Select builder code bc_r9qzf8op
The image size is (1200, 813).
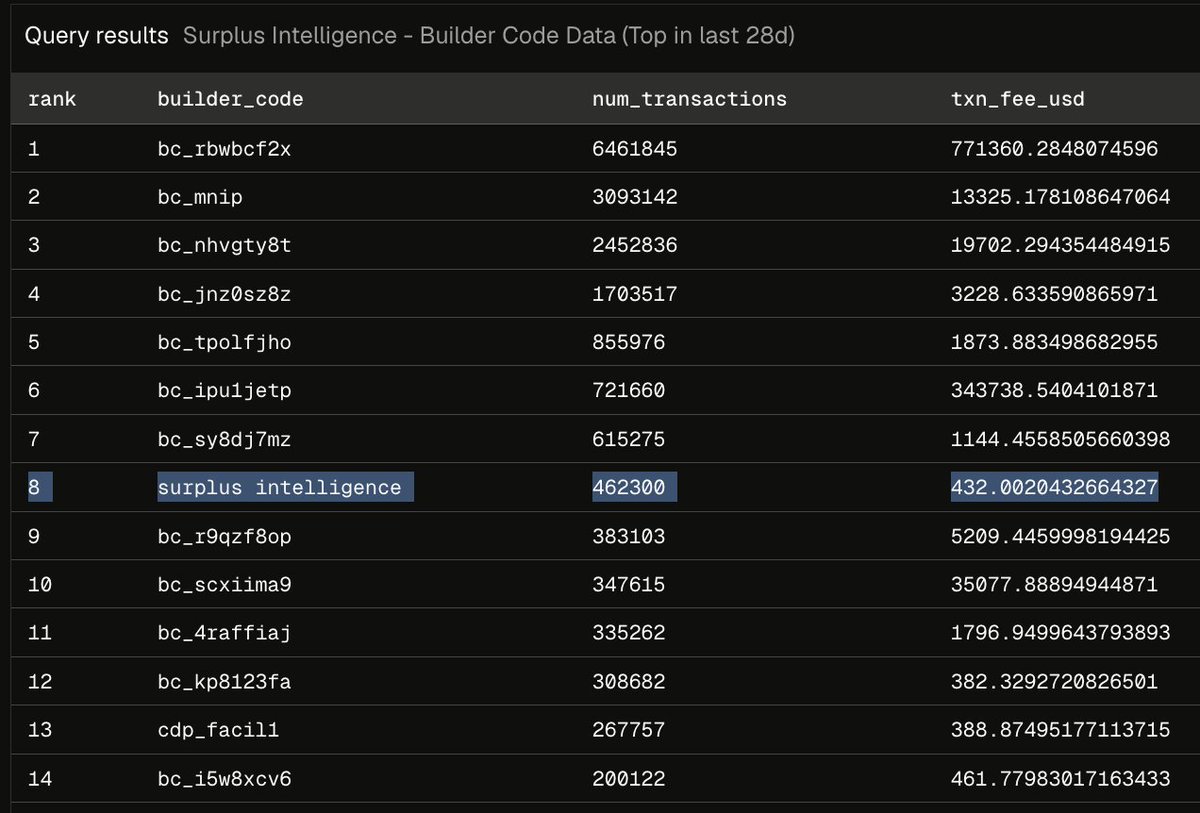click(224, 536)
